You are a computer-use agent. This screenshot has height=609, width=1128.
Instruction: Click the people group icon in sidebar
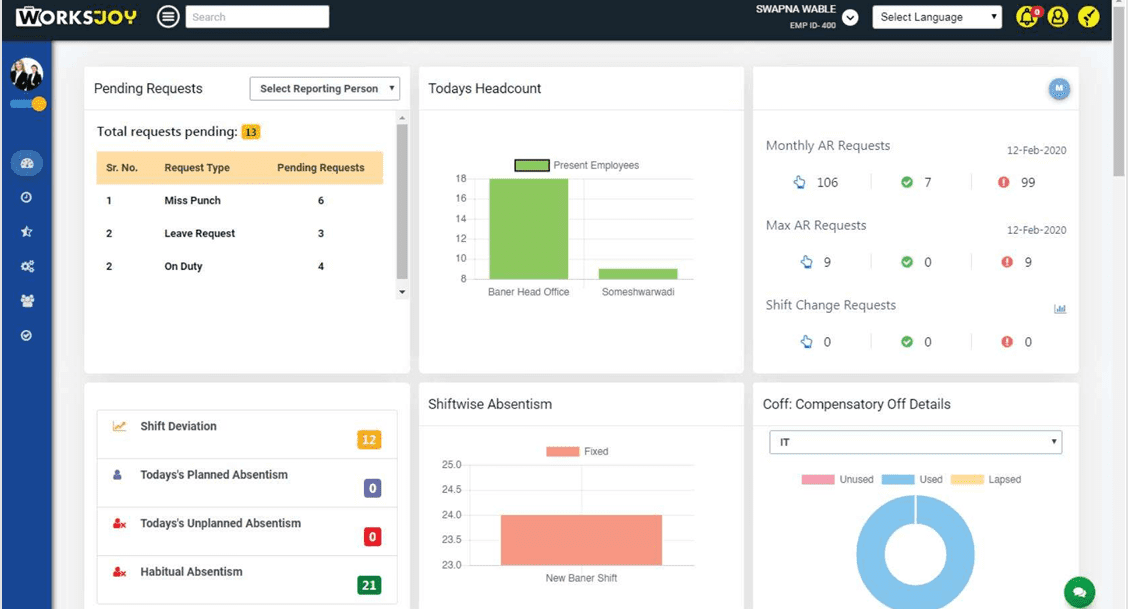[27, 300]
